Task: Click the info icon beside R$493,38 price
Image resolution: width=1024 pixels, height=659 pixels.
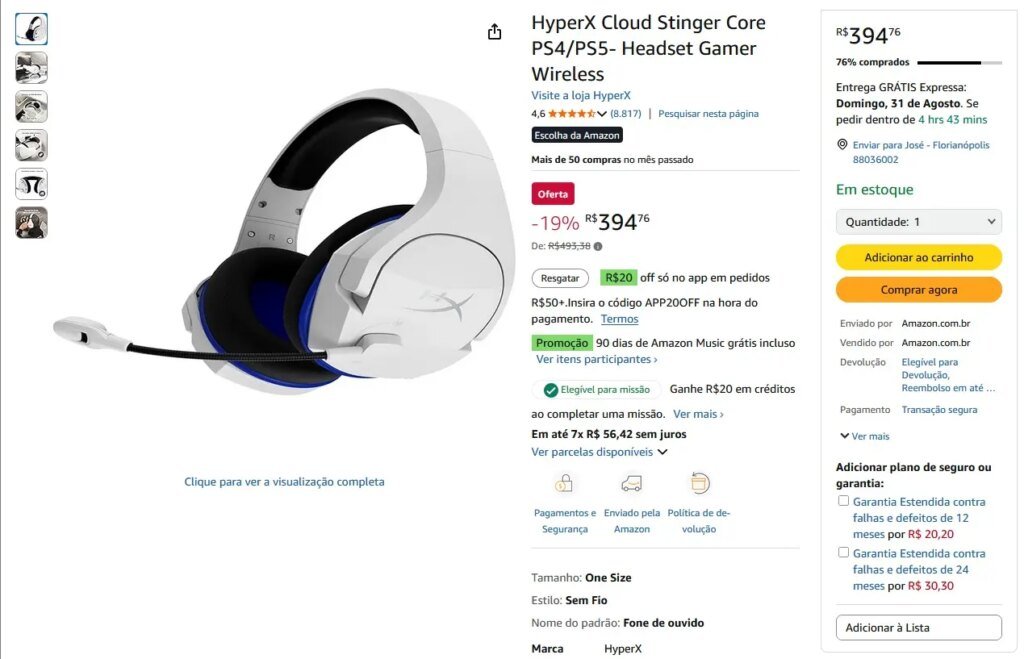Action: click(x=598, y=246)
